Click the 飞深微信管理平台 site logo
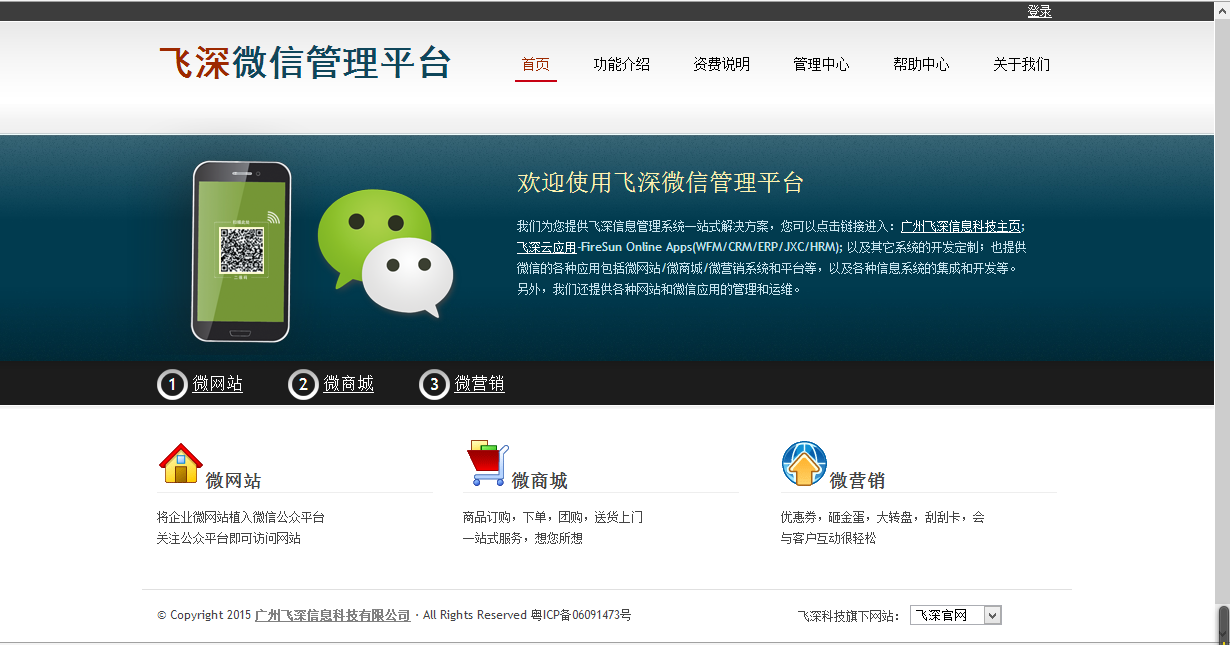The image size is (1230, 645). click(305, 63)
